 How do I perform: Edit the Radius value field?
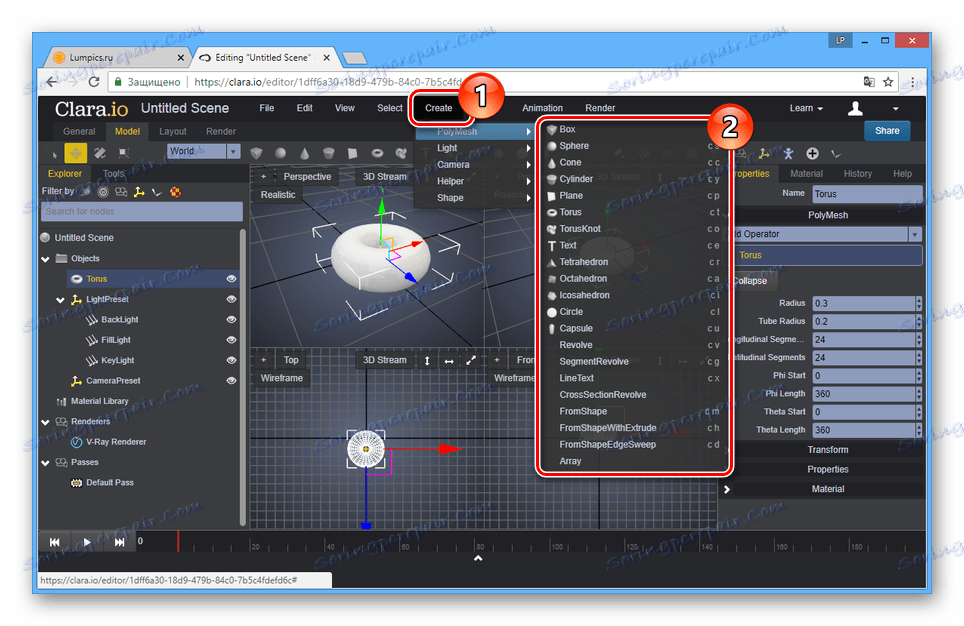[x=863, y=303]
